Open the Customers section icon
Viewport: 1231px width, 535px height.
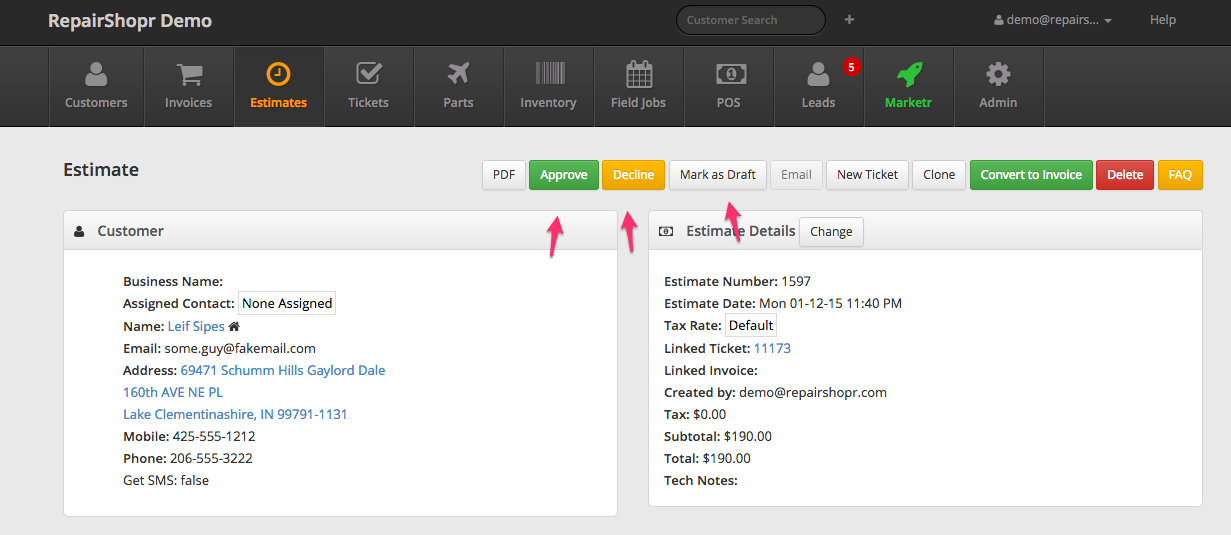(x=96, y=74)
